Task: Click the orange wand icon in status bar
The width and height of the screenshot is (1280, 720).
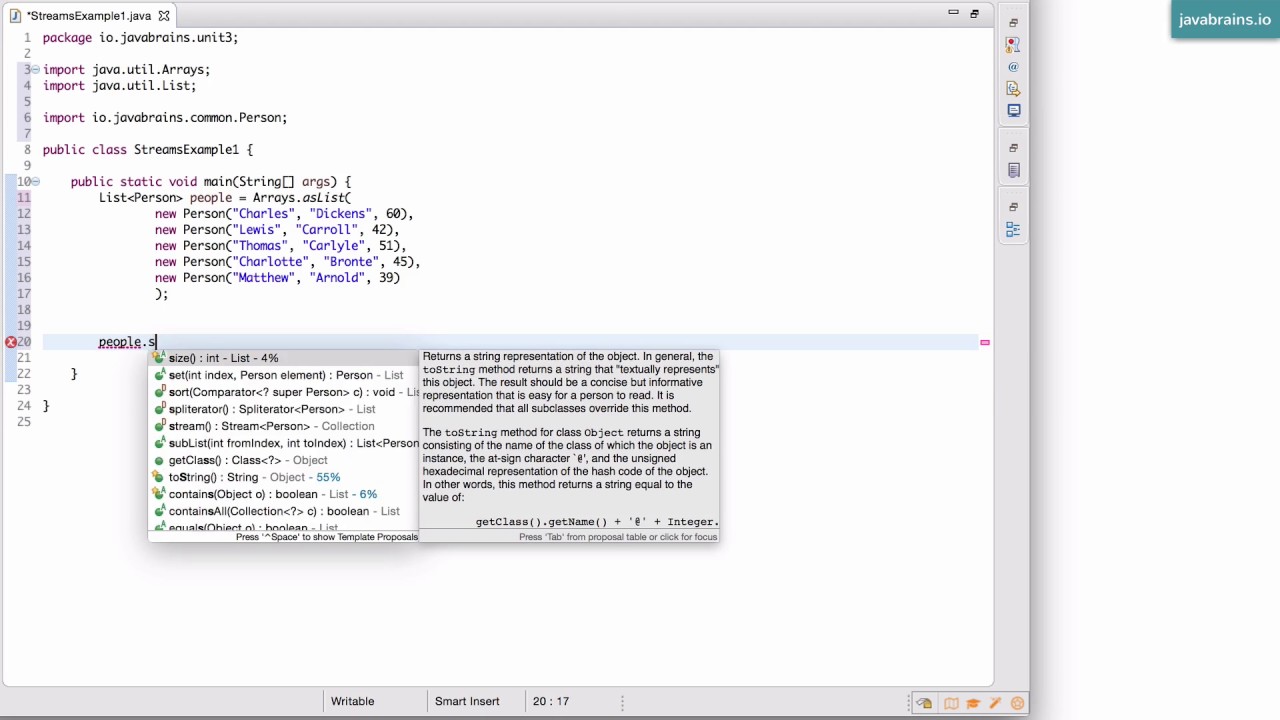Action: click(996, 703)
